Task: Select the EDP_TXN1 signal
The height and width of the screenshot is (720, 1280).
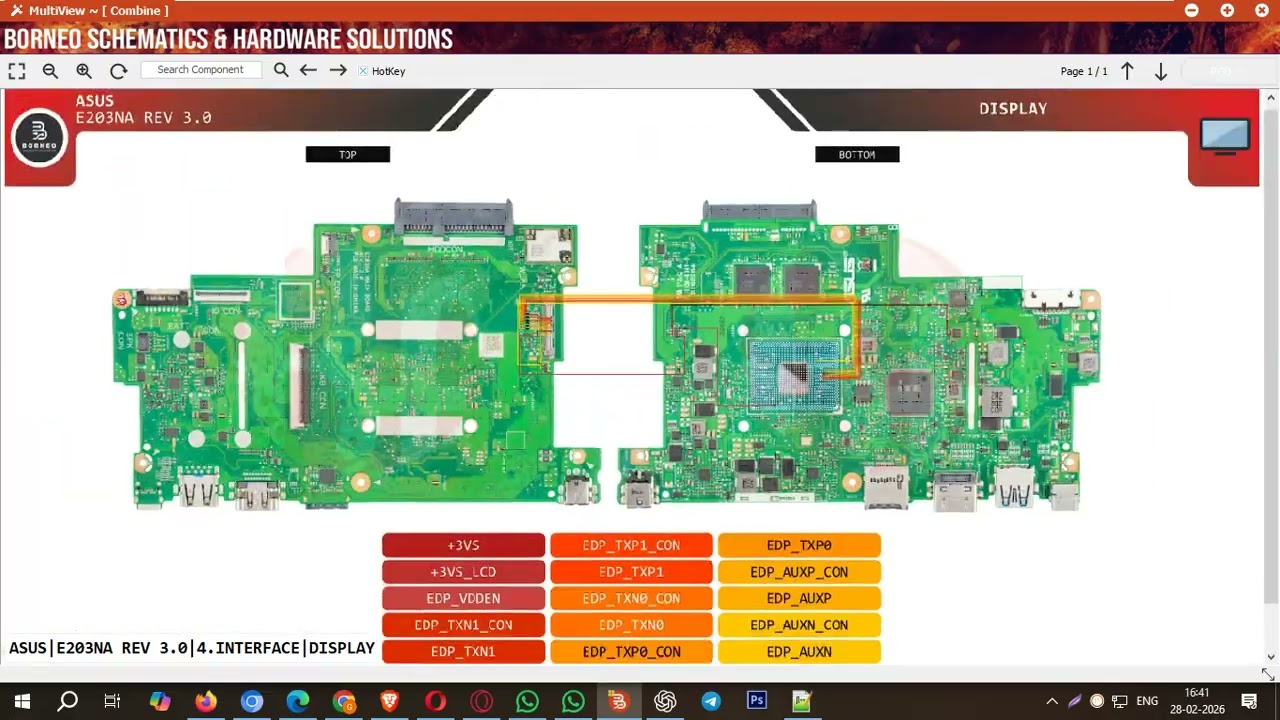Action: (x=463, y=651)
